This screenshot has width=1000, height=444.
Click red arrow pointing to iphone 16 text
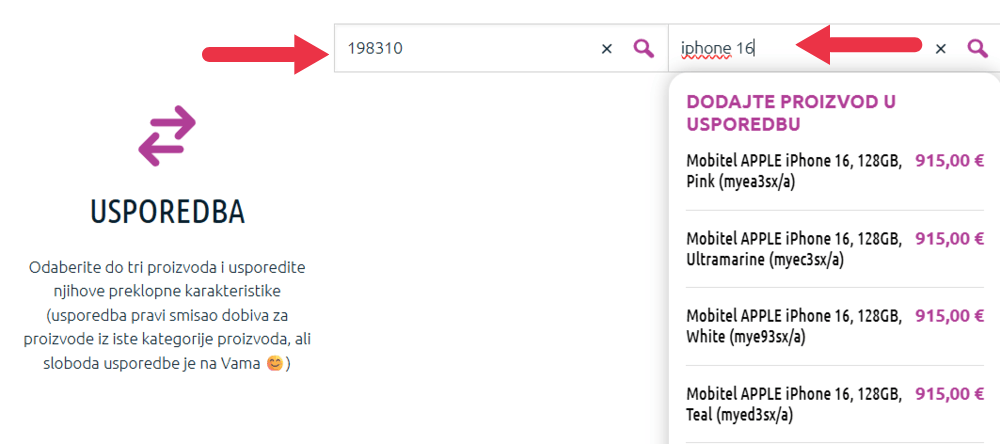865,45
